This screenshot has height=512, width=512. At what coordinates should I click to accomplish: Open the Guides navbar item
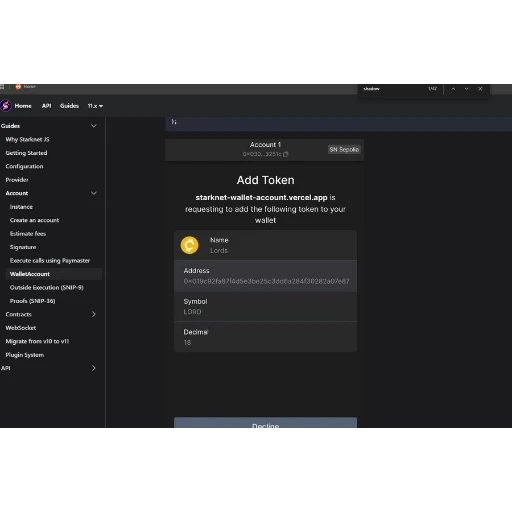[69, 106]
